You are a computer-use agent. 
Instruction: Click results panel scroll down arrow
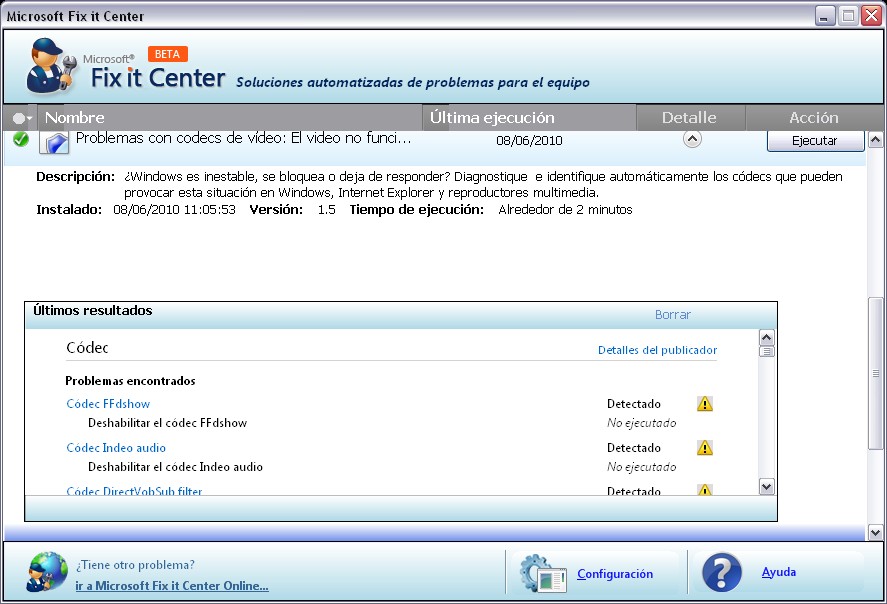click(x=767, y=487)
